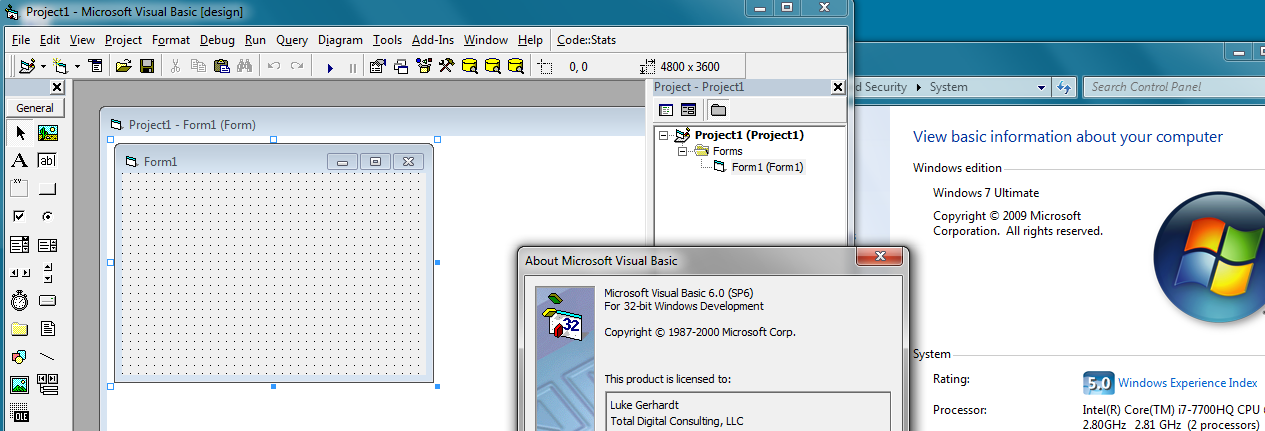Open address bar dropdown in Control Panel
This screenshot has width=1265, height=431.
coord(1041,87)
